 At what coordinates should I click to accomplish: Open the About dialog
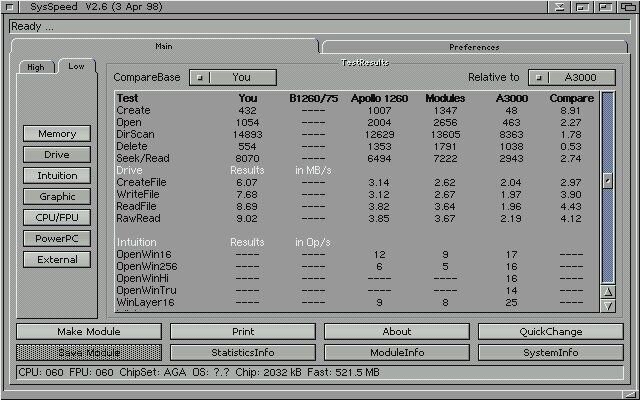397,331
